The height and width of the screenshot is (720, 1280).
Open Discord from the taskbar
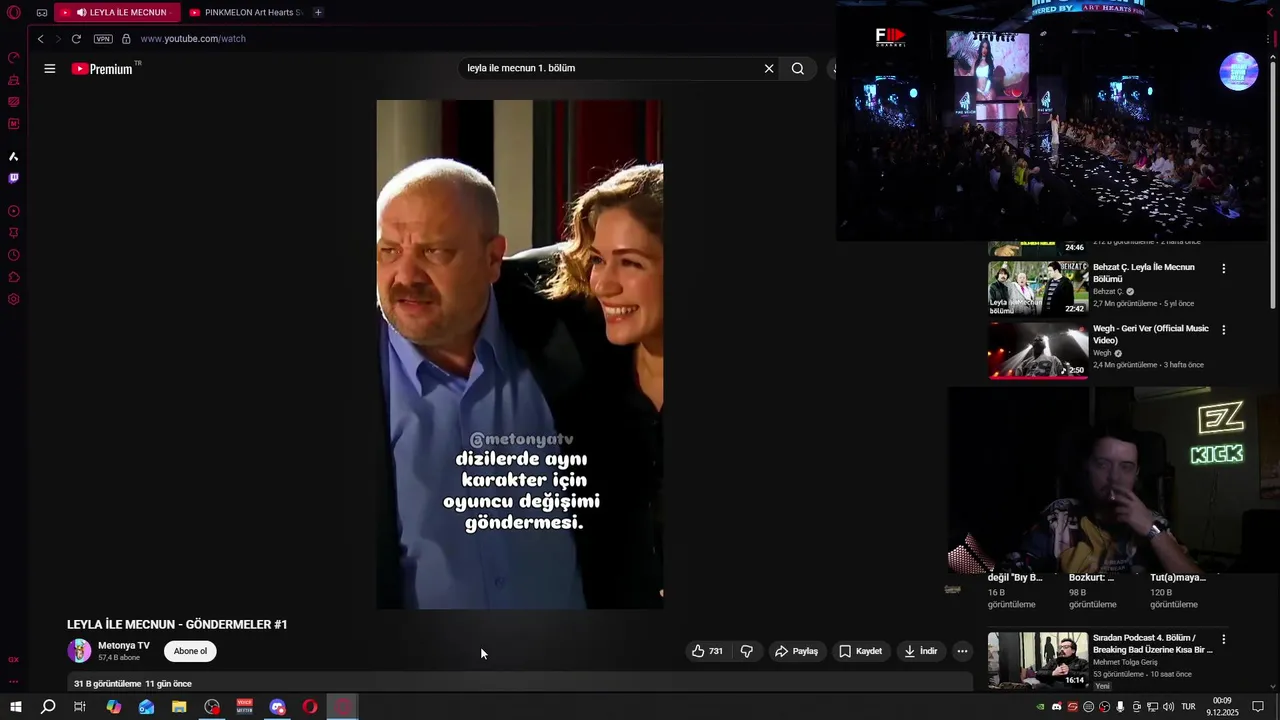click(277, 707)
